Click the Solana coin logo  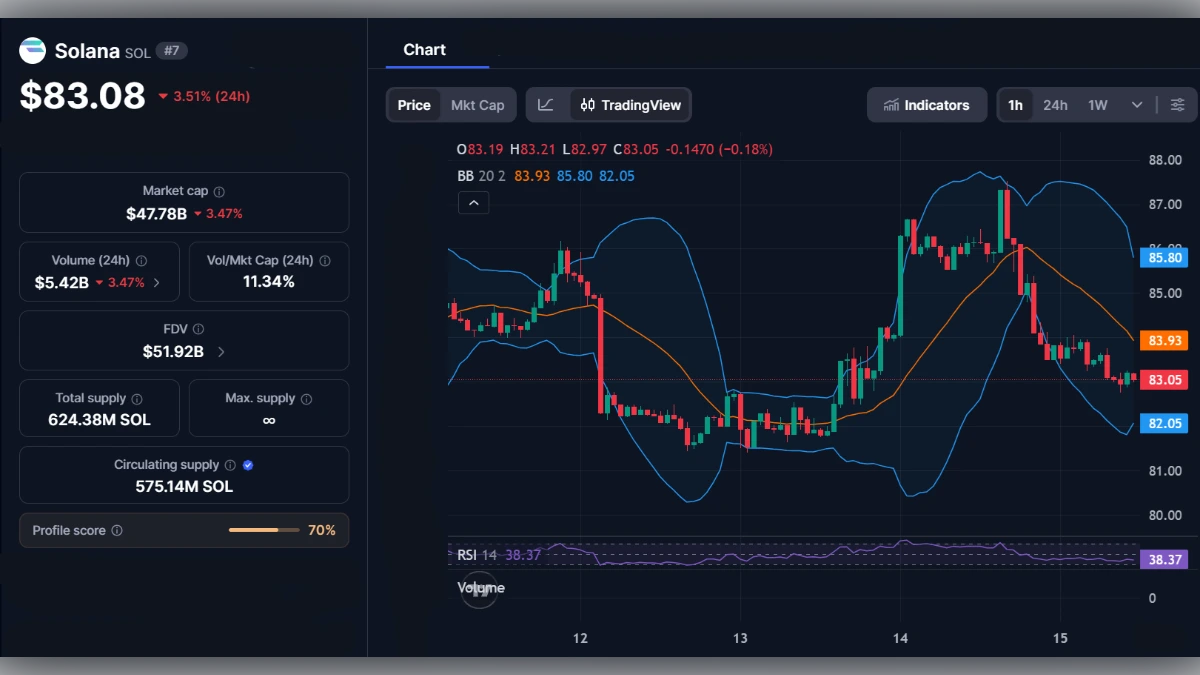(32, 50)
